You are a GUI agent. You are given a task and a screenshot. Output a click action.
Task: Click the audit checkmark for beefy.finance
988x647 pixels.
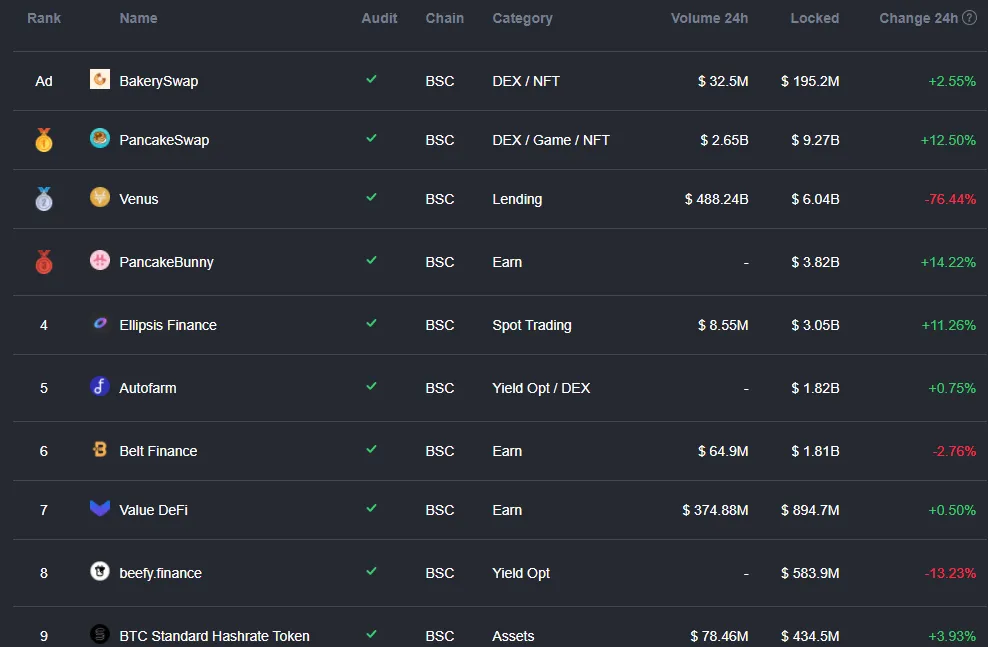(x=371, y=571)
